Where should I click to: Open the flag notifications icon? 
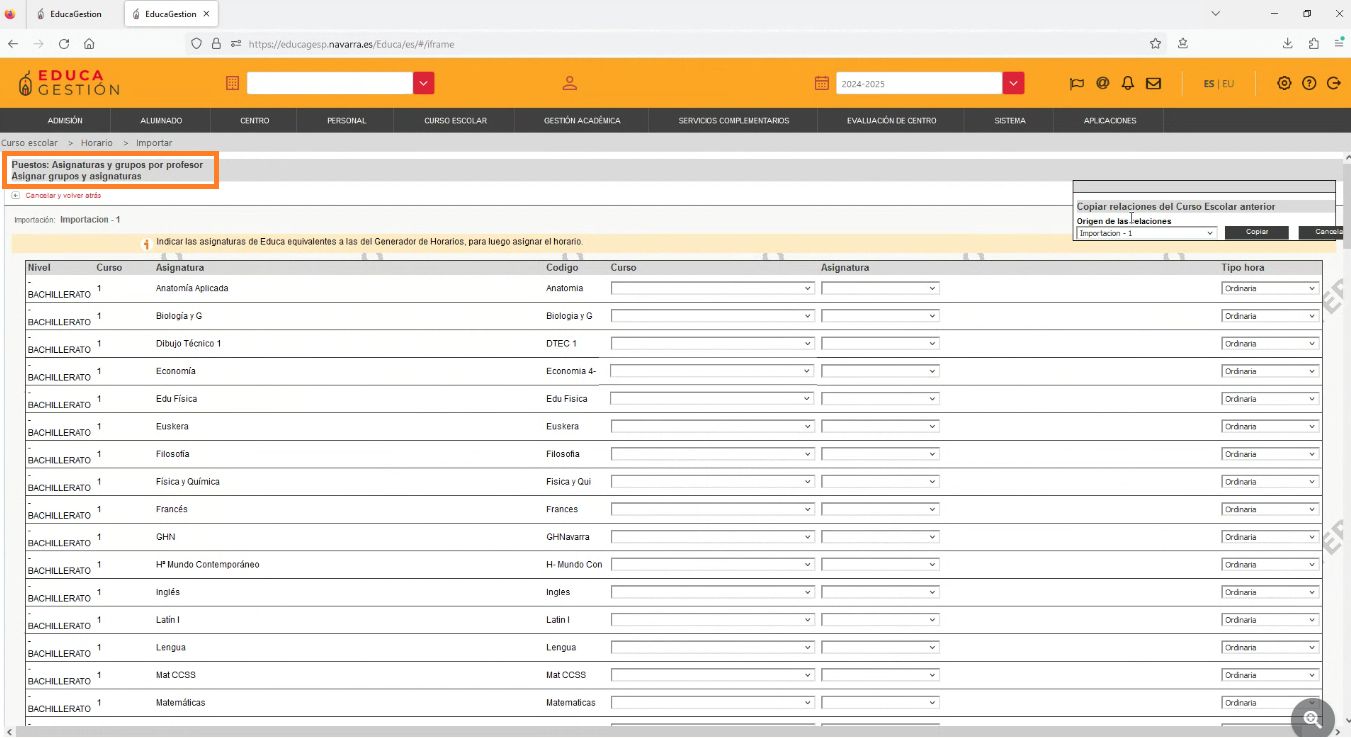pyautogui.click(x=1077, y=84)
